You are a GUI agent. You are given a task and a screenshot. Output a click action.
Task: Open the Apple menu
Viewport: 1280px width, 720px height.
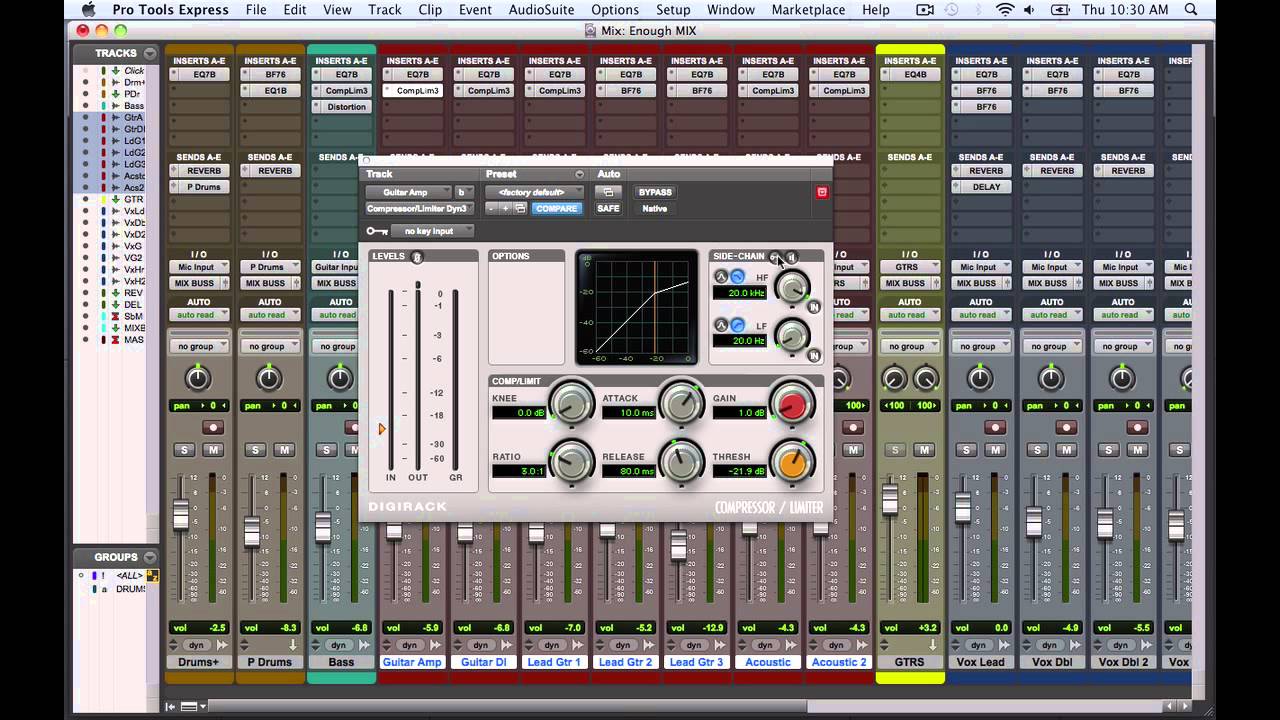(87, 10)
